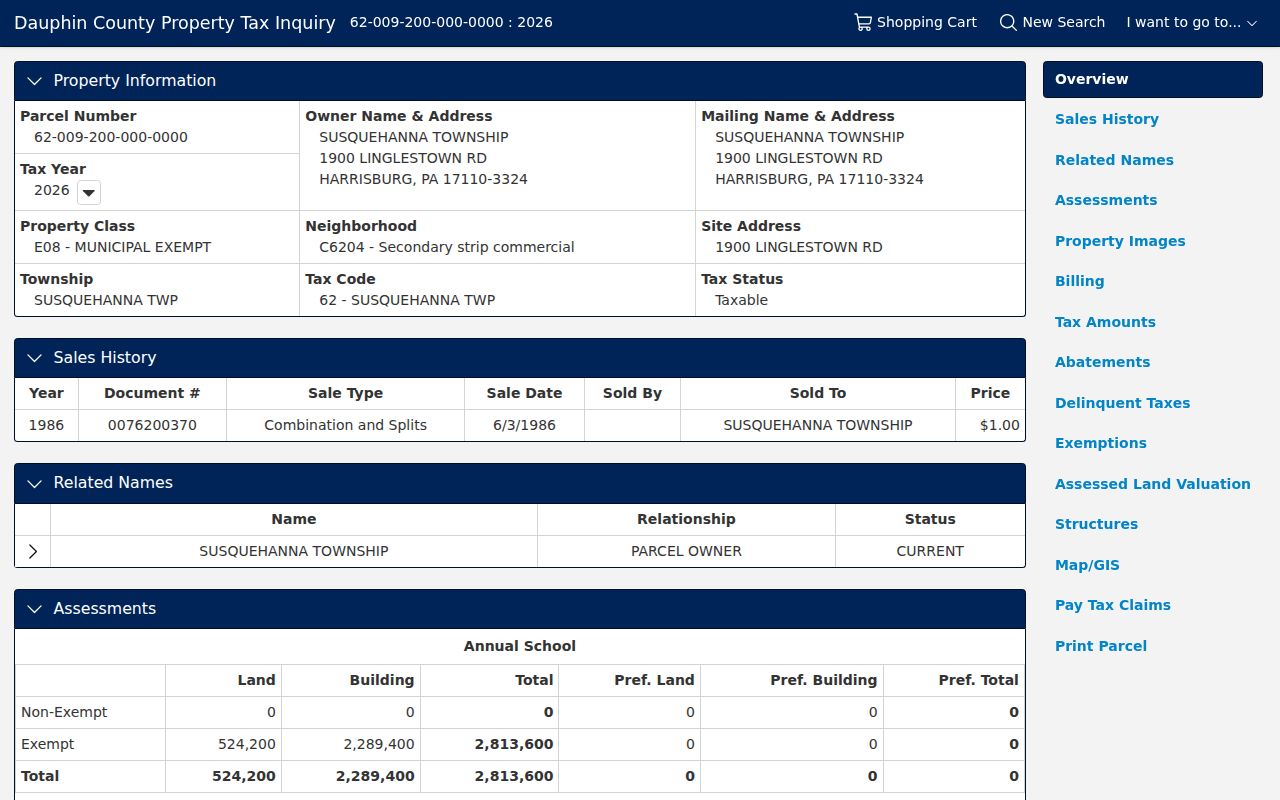
Task: Collapse the Assessments section
Action: pyautogui.click(x=35, y=609)
